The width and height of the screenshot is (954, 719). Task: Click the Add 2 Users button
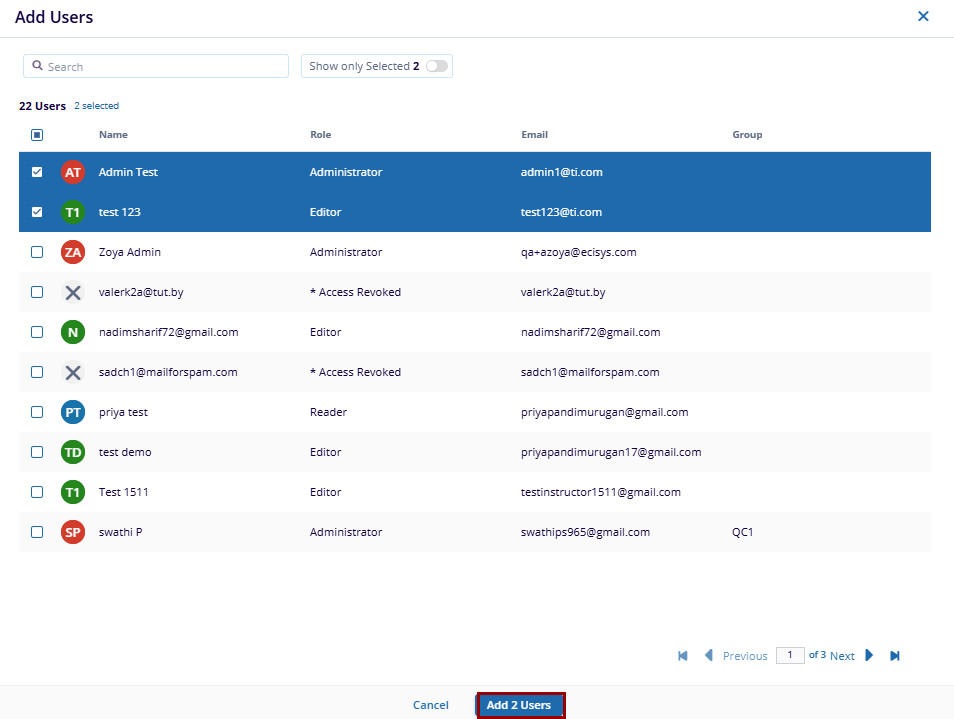[520, 705]
